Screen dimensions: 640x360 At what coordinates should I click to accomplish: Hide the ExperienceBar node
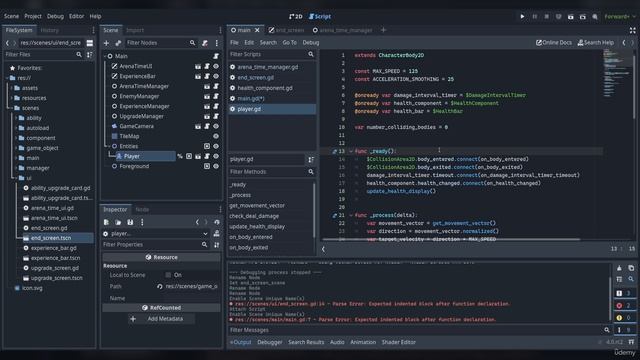pos(216,76)
